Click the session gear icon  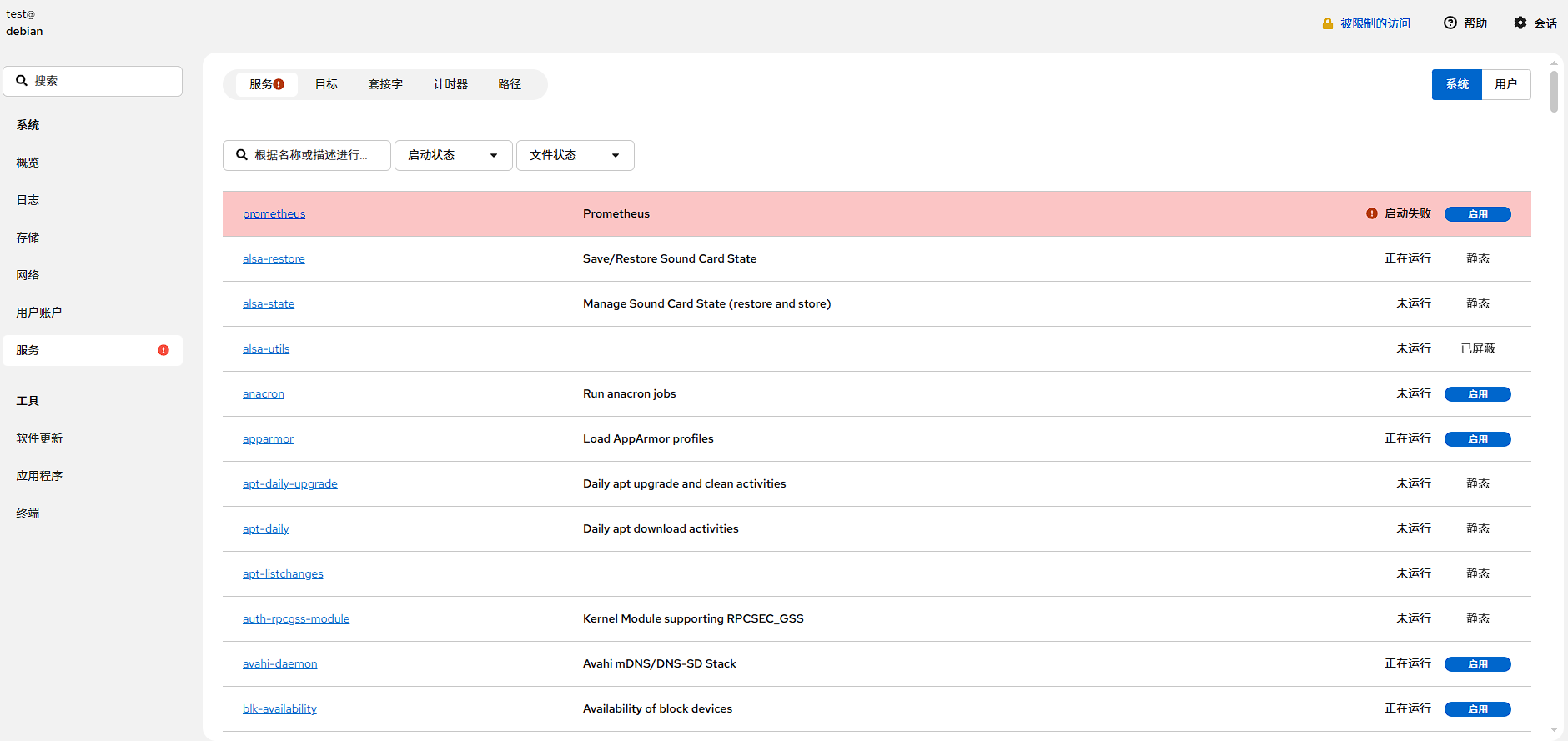1520,23
